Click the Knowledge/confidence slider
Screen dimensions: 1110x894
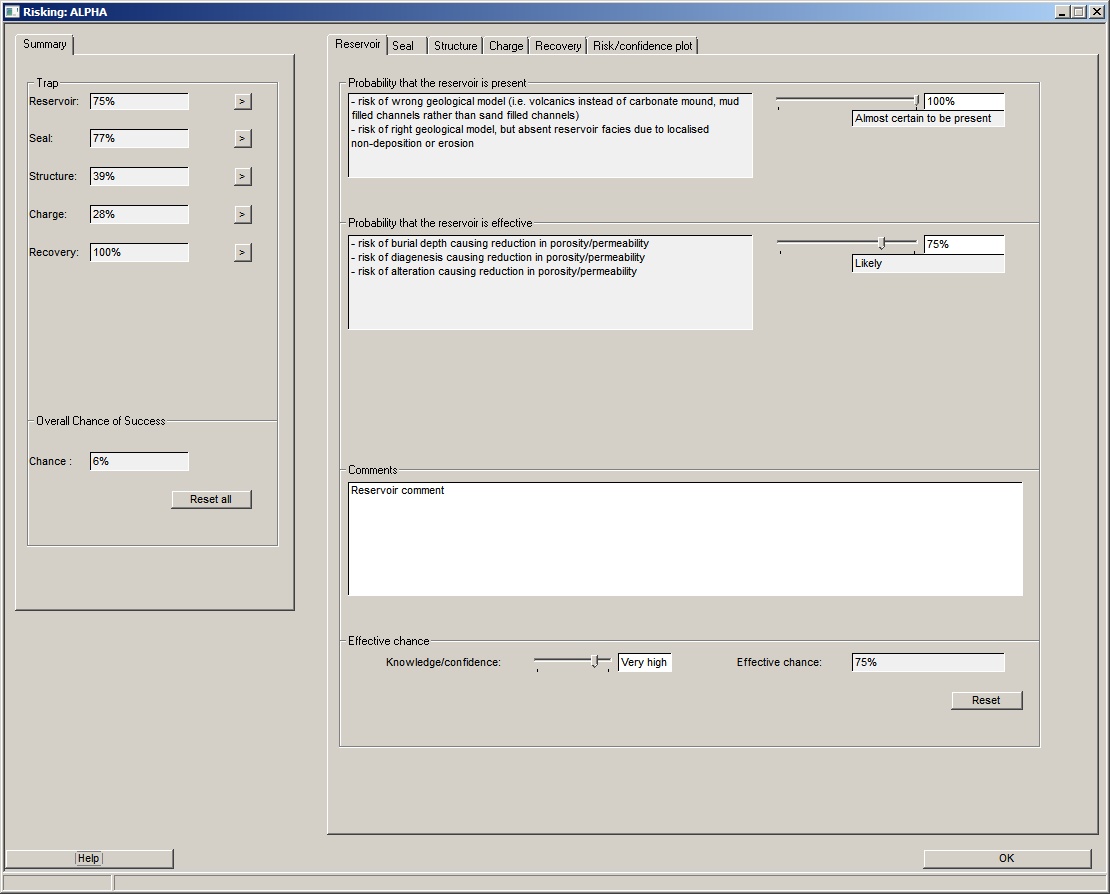pos(572,661)
